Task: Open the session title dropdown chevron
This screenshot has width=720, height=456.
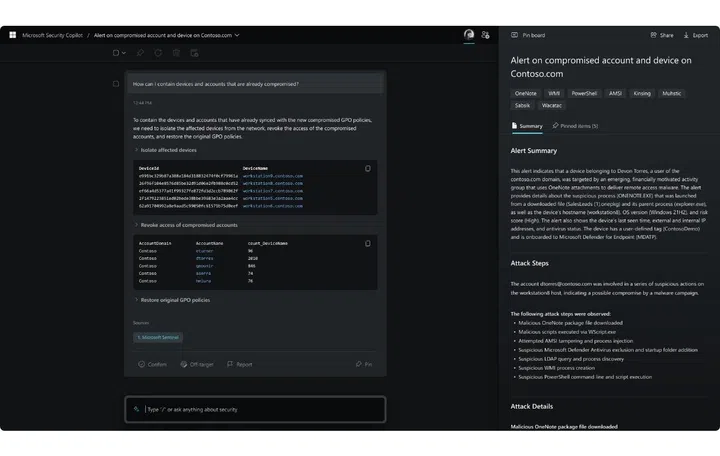Action: coord(237,34)
